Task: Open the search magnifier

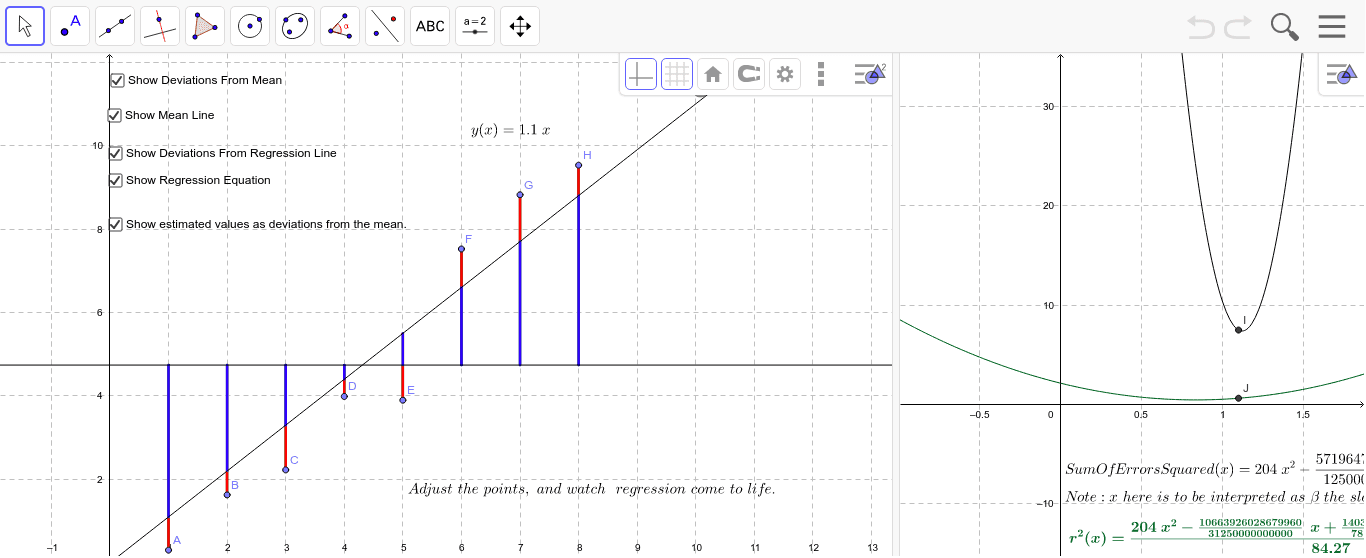Action: [x=1285, y=27]
